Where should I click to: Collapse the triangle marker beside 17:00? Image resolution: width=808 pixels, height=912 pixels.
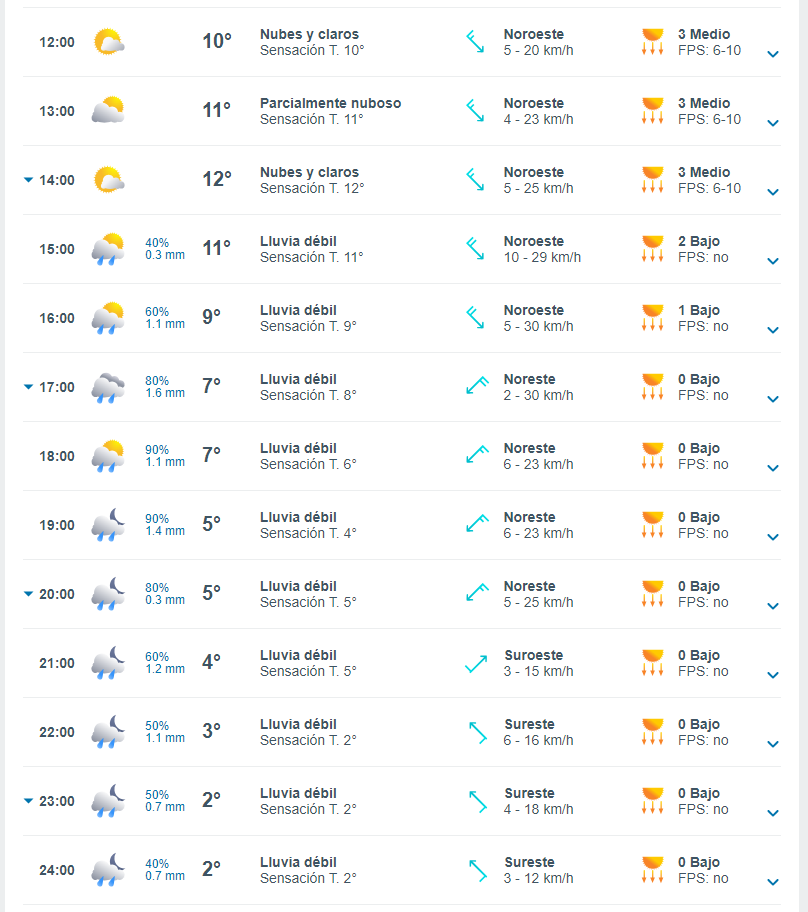tap(29, 387)
